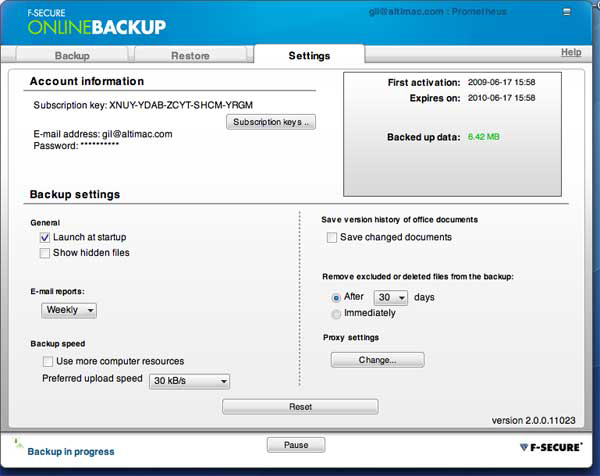Click the First activation date 2009-06-17
Viewport: 600px width, 476px height.
pos(501,82)
